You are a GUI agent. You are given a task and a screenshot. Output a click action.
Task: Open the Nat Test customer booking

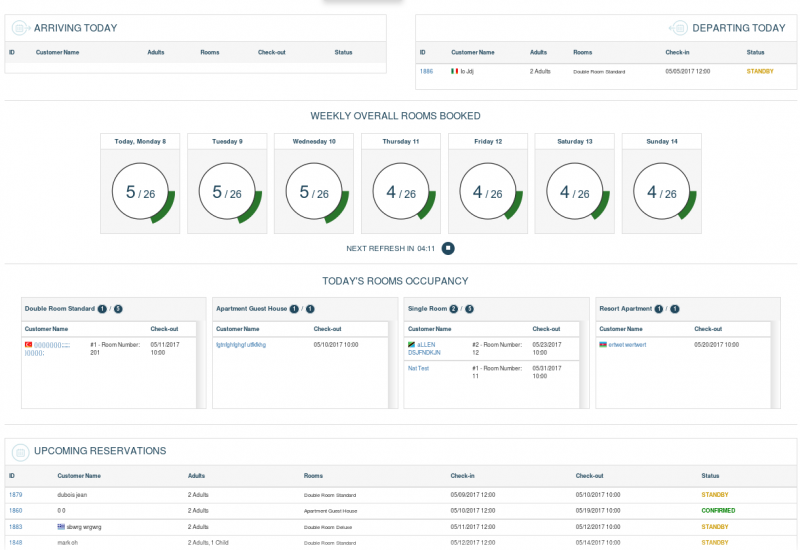click(x=418, y=368)
